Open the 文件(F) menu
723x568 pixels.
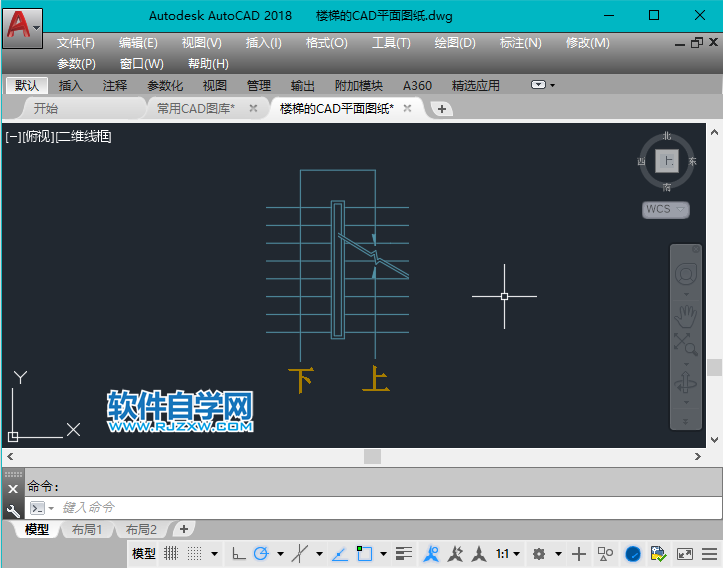point(76,43)
